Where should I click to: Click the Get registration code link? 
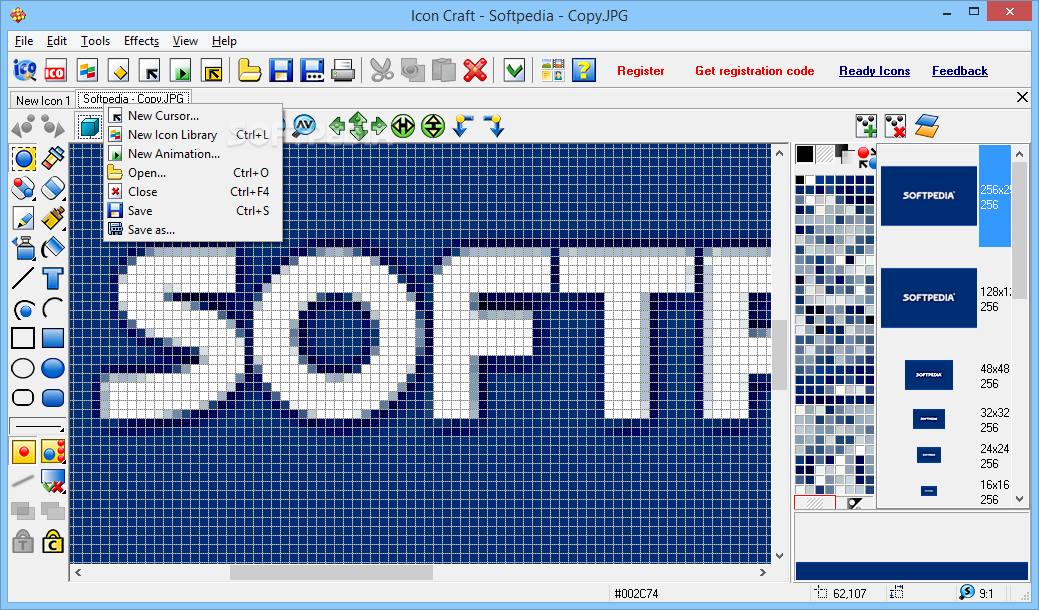[x=754, y=71]
